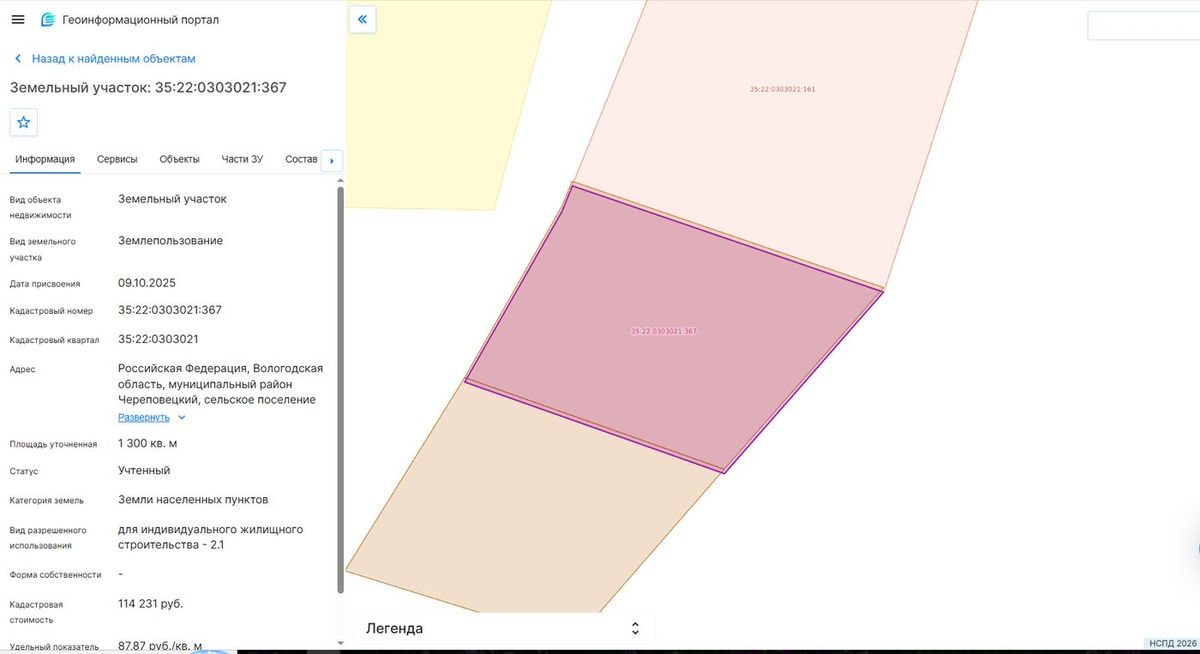Open the partly hidden Состав tab
The height and width of the screenshot is (654, 1200).
coord(301,159)
